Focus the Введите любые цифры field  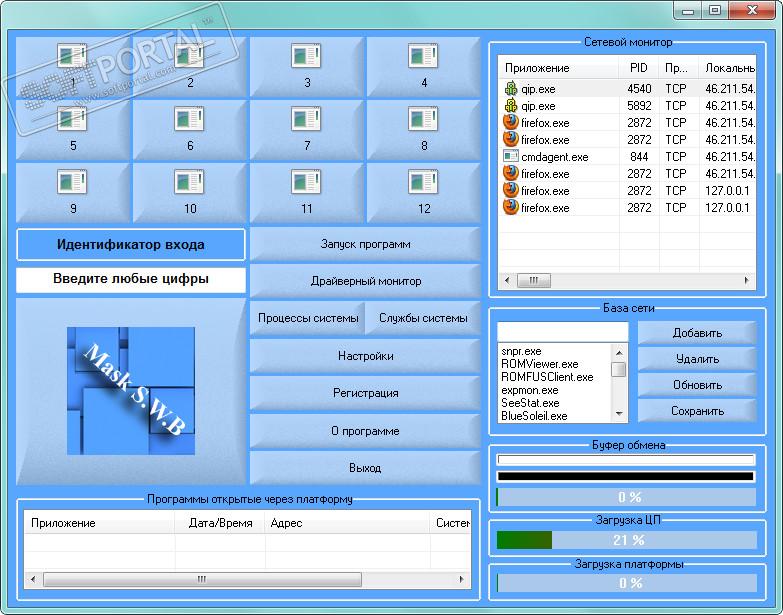click(x=131, y=280)
